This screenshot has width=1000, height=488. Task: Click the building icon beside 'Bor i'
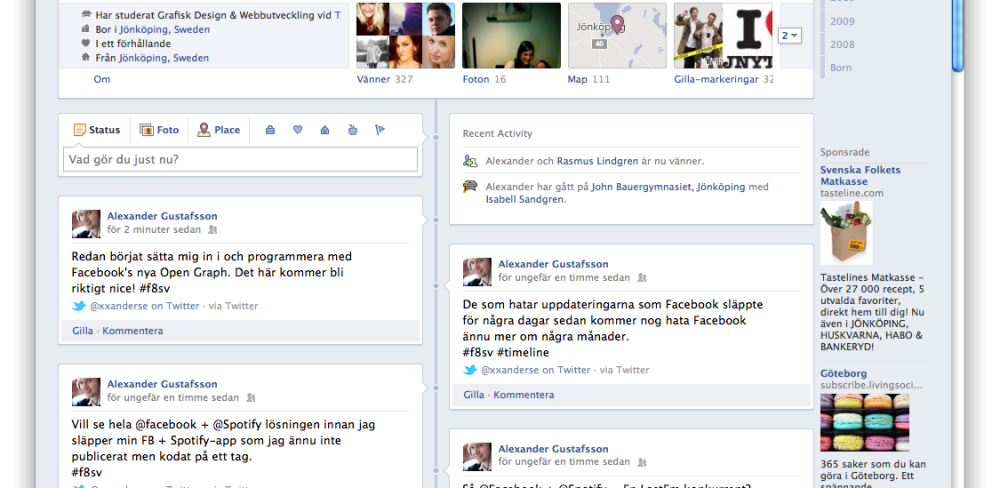click(86, 29)
